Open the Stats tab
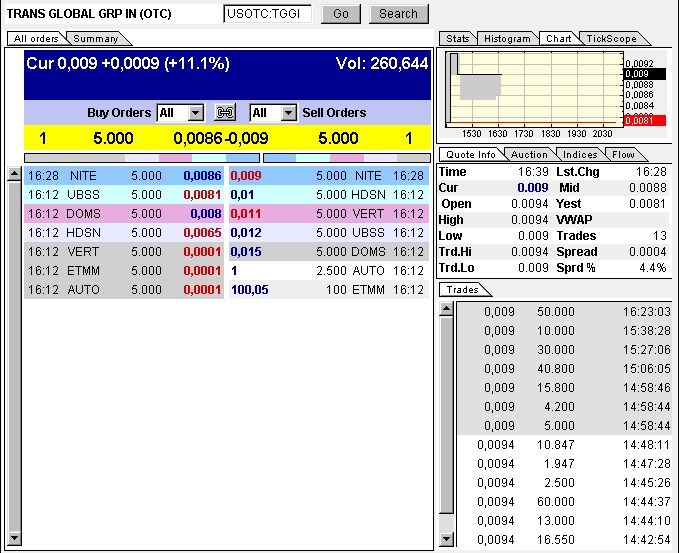Image resolution: width=679 pixels, height=553 pixels. [x=458, y=39]
